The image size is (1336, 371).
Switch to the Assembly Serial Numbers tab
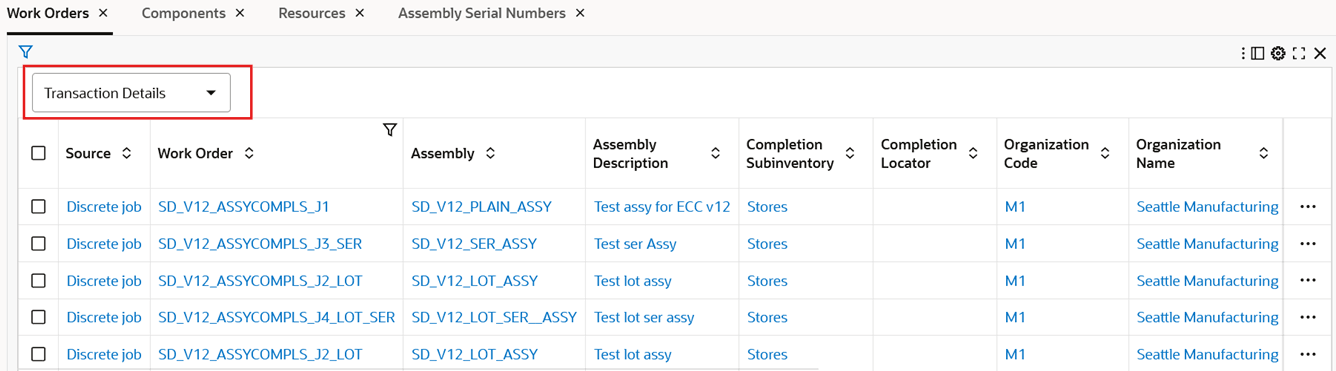click(x=481, y=13)
